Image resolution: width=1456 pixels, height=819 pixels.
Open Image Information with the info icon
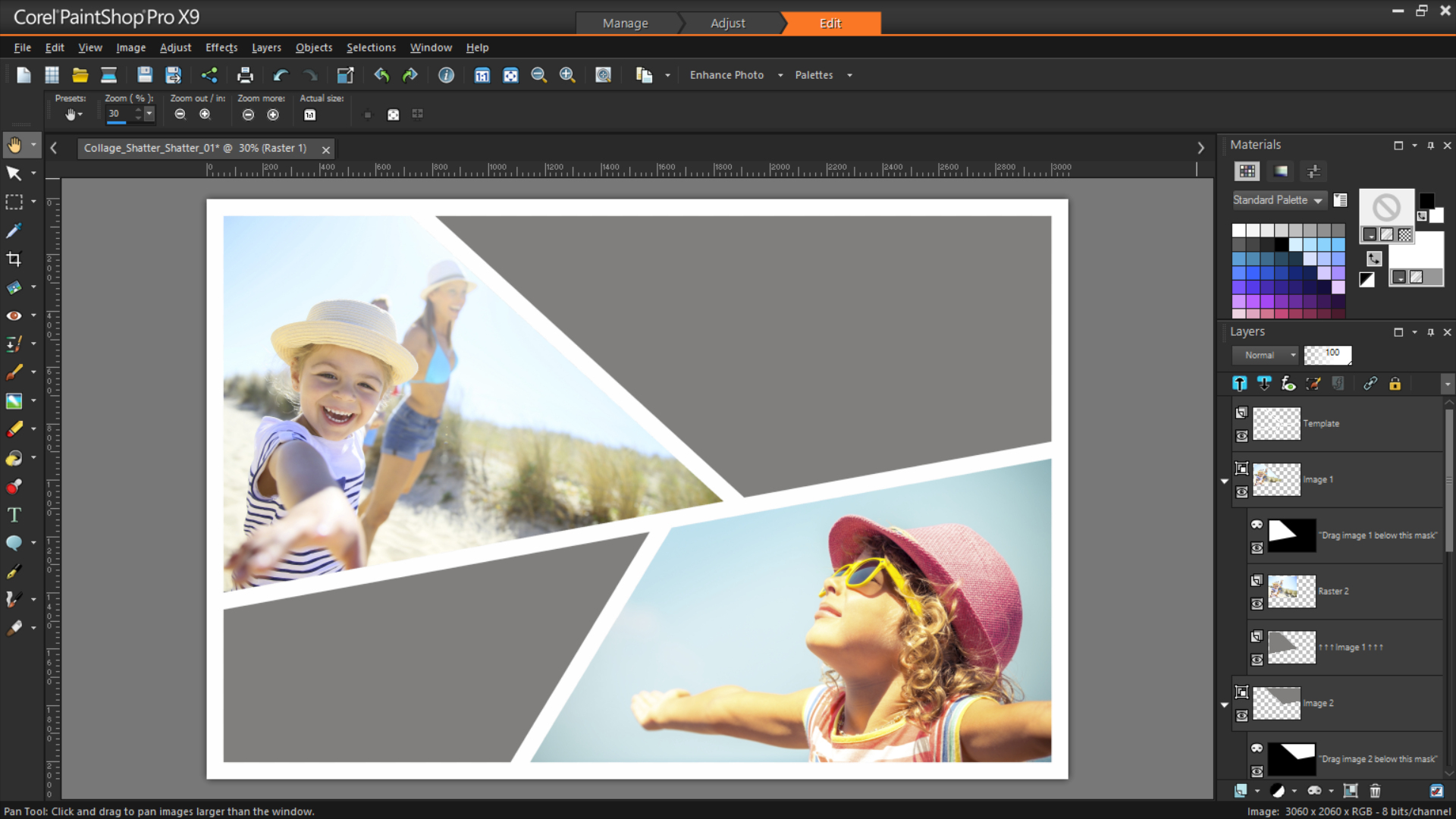pyautogui.click(x=446, y=75)
